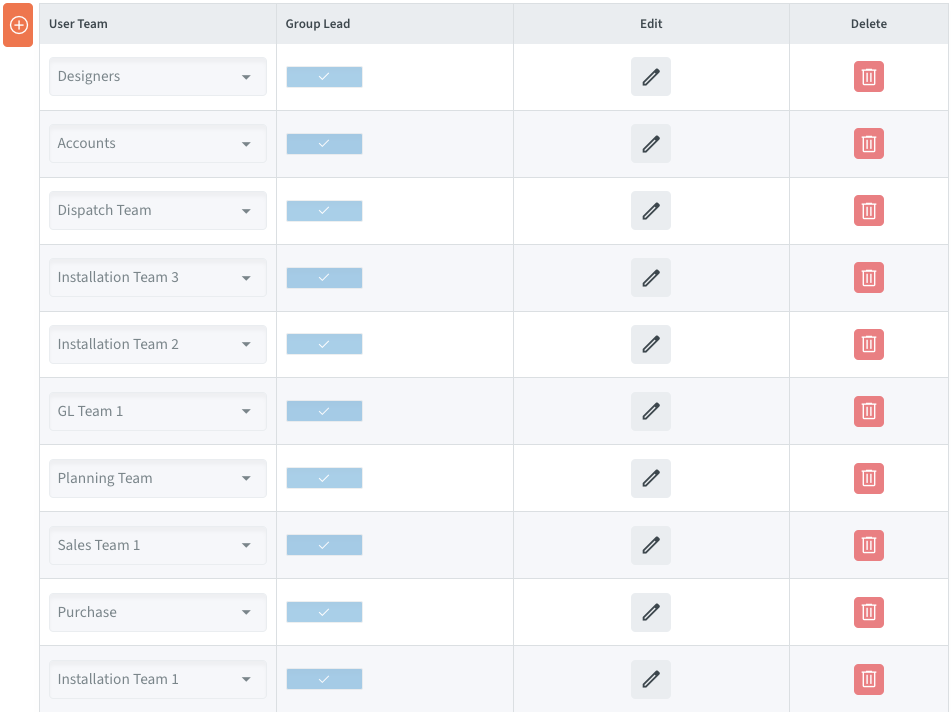Click pencil icon for Dispatch Team
The height and width of the screenshot is (712, 951).
click(651, 211)
